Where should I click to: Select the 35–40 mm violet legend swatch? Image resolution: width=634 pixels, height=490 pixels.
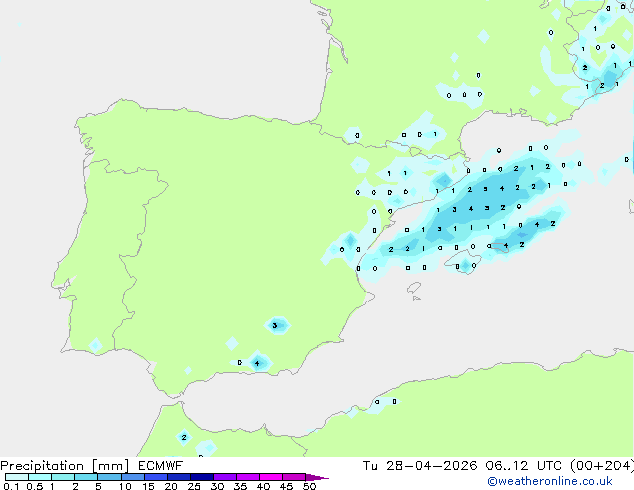point(248,477)
